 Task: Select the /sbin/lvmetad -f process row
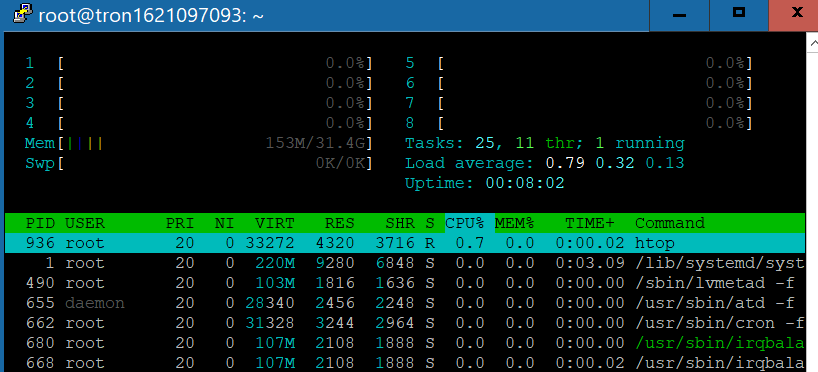(x=405, y=283)
